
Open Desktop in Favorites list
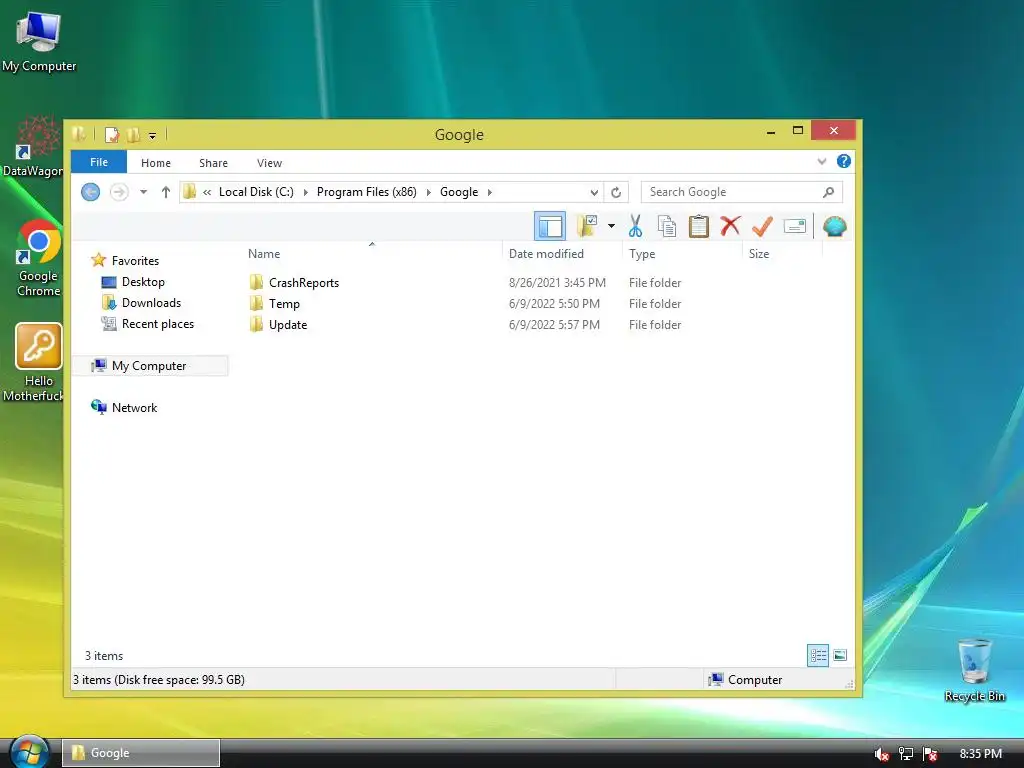143,281
